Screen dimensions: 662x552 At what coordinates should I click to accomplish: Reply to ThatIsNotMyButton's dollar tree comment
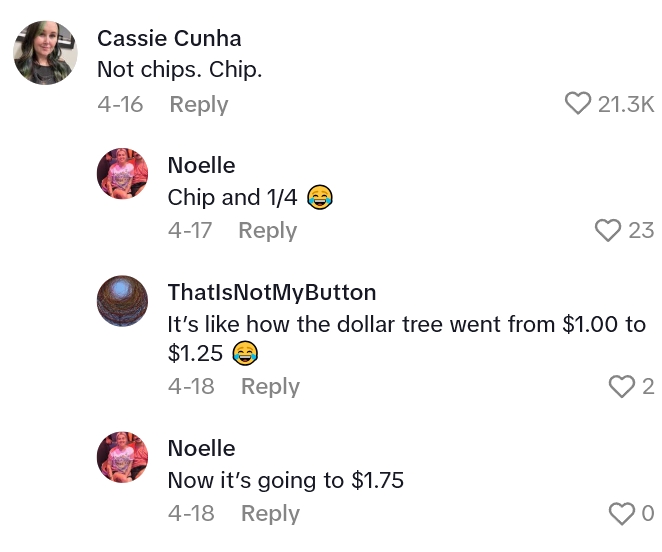270,387
